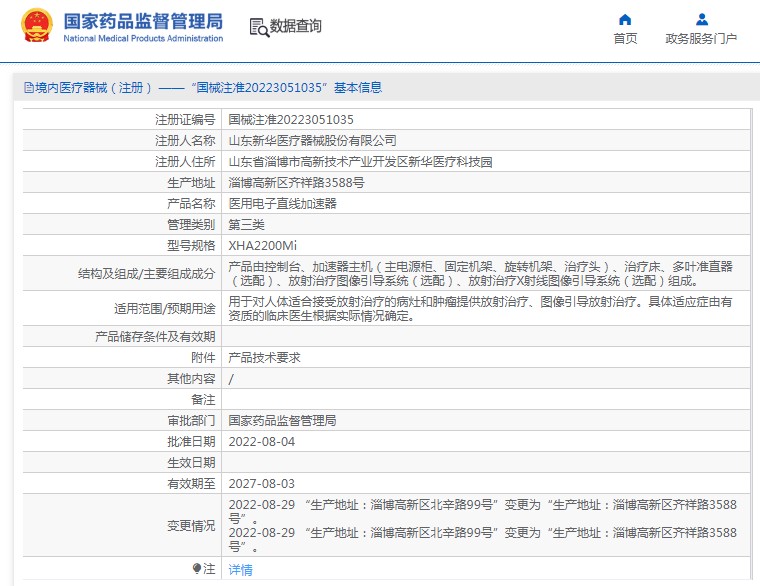Image resolution: width=760 pixels, height=586 pixels.
Task: Click the NMPA national emblem logo
Action: coord(37,25)
